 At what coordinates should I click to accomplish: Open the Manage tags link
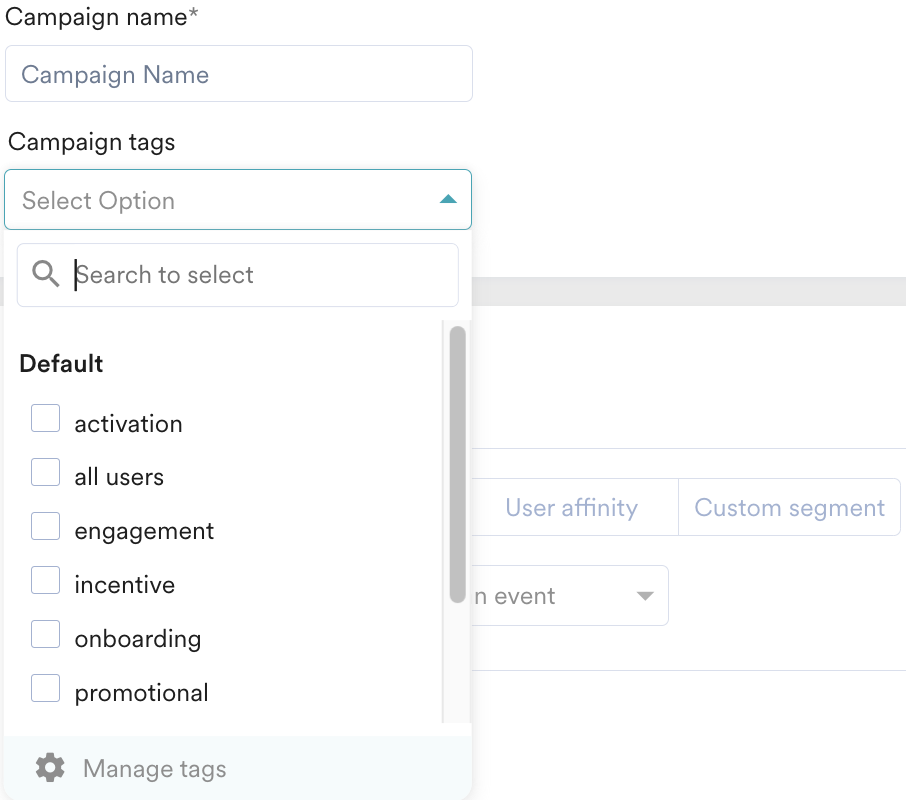pos(155,769)
